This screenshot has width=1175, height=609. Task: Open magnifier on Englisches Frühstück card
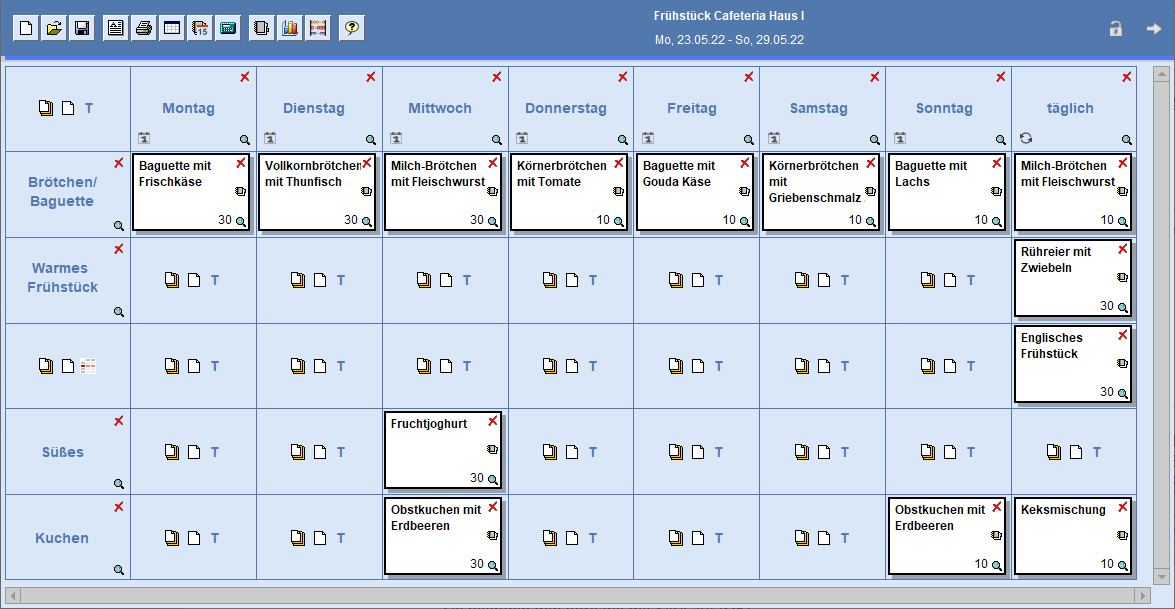click(1123, 393)
